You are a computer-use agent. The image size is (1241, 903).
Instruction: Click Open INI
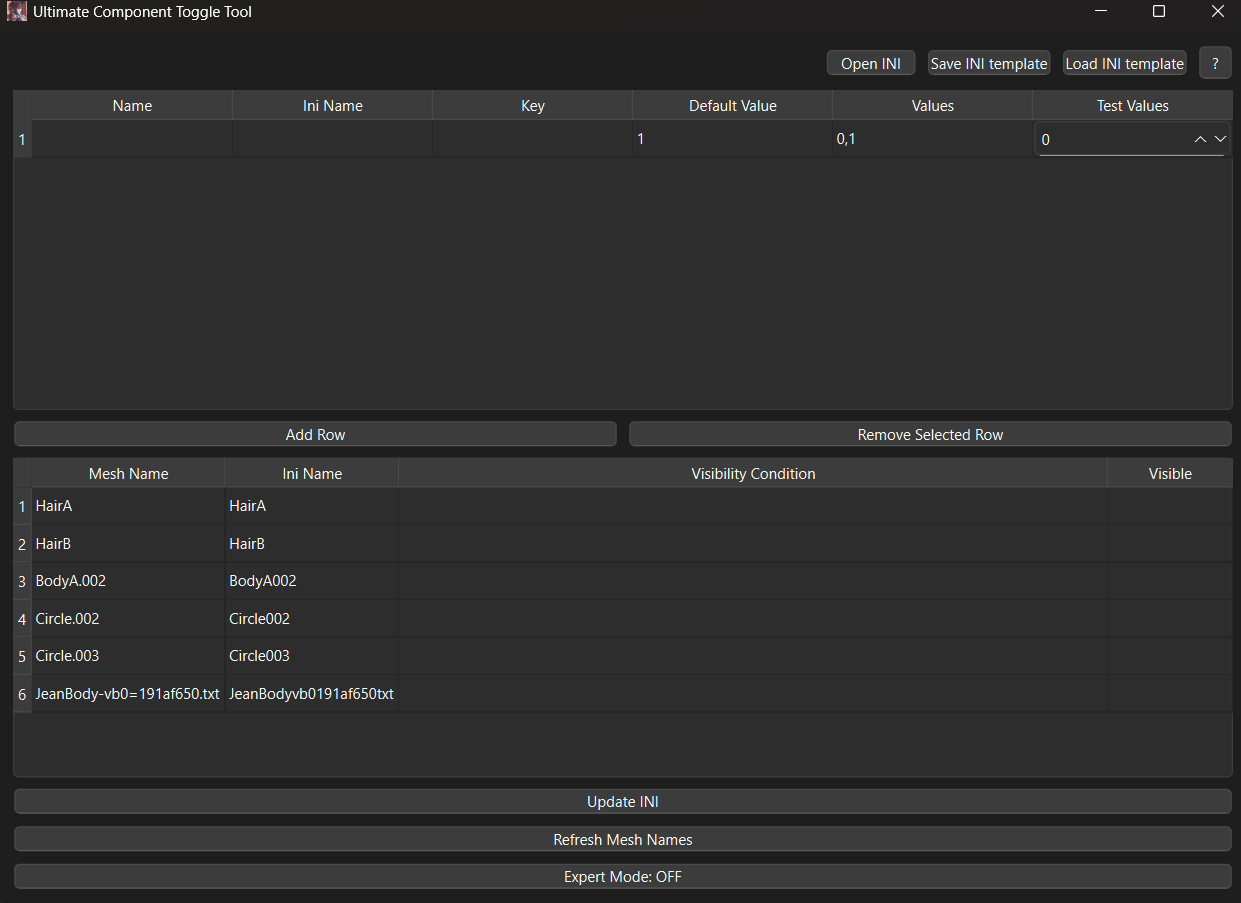870,62
